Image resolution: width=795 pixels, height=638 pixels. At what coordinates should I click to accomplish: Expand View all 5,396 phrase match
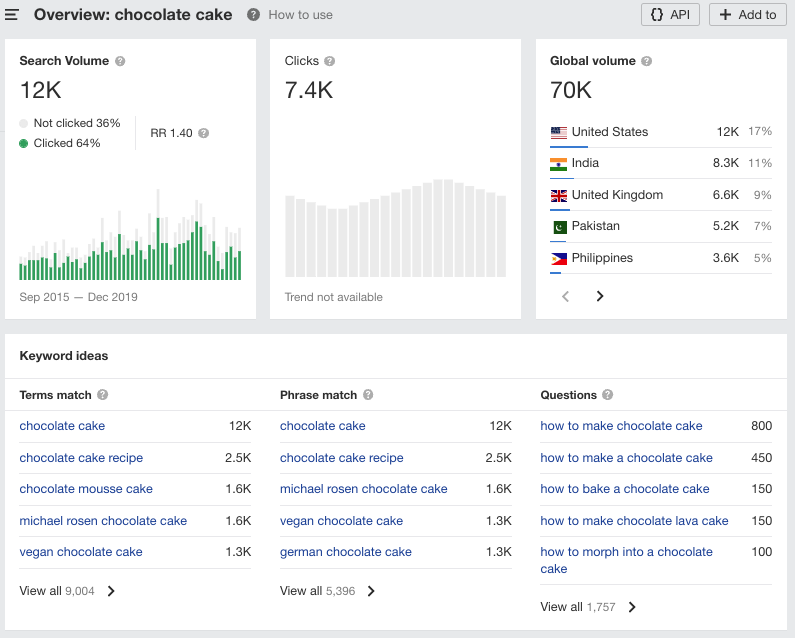pyautogui.click(x=328, y=591)
